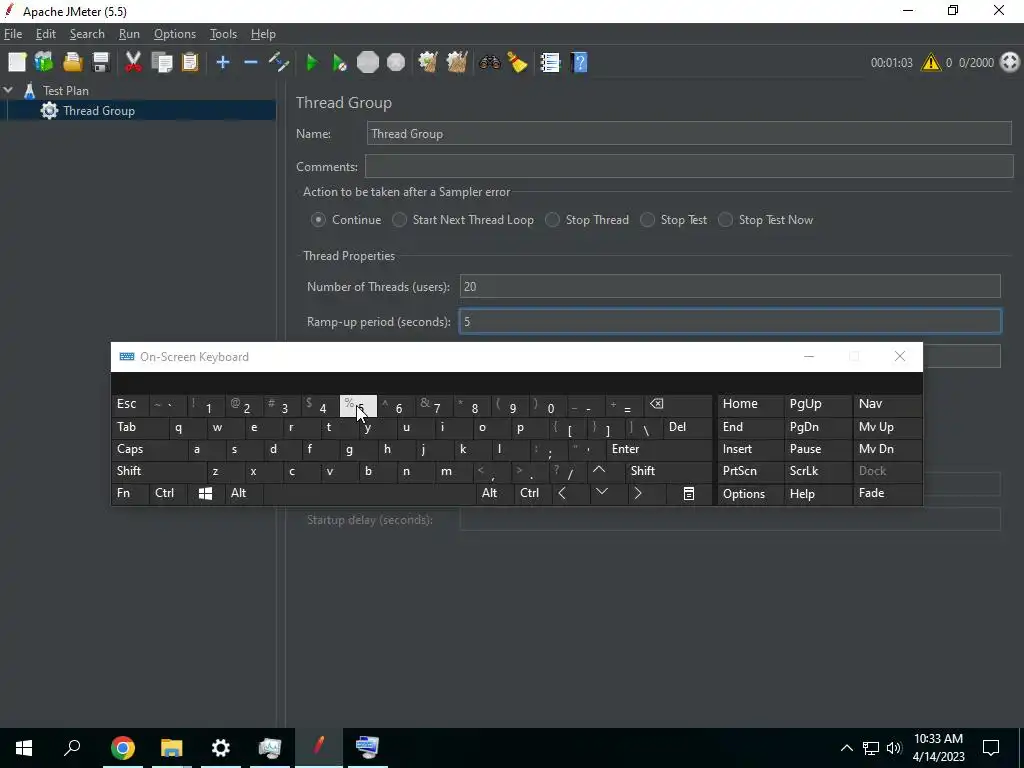Click the Toggle enable/disable toolbar icon
Screen dimensions: 1024x768
point(279,63)
